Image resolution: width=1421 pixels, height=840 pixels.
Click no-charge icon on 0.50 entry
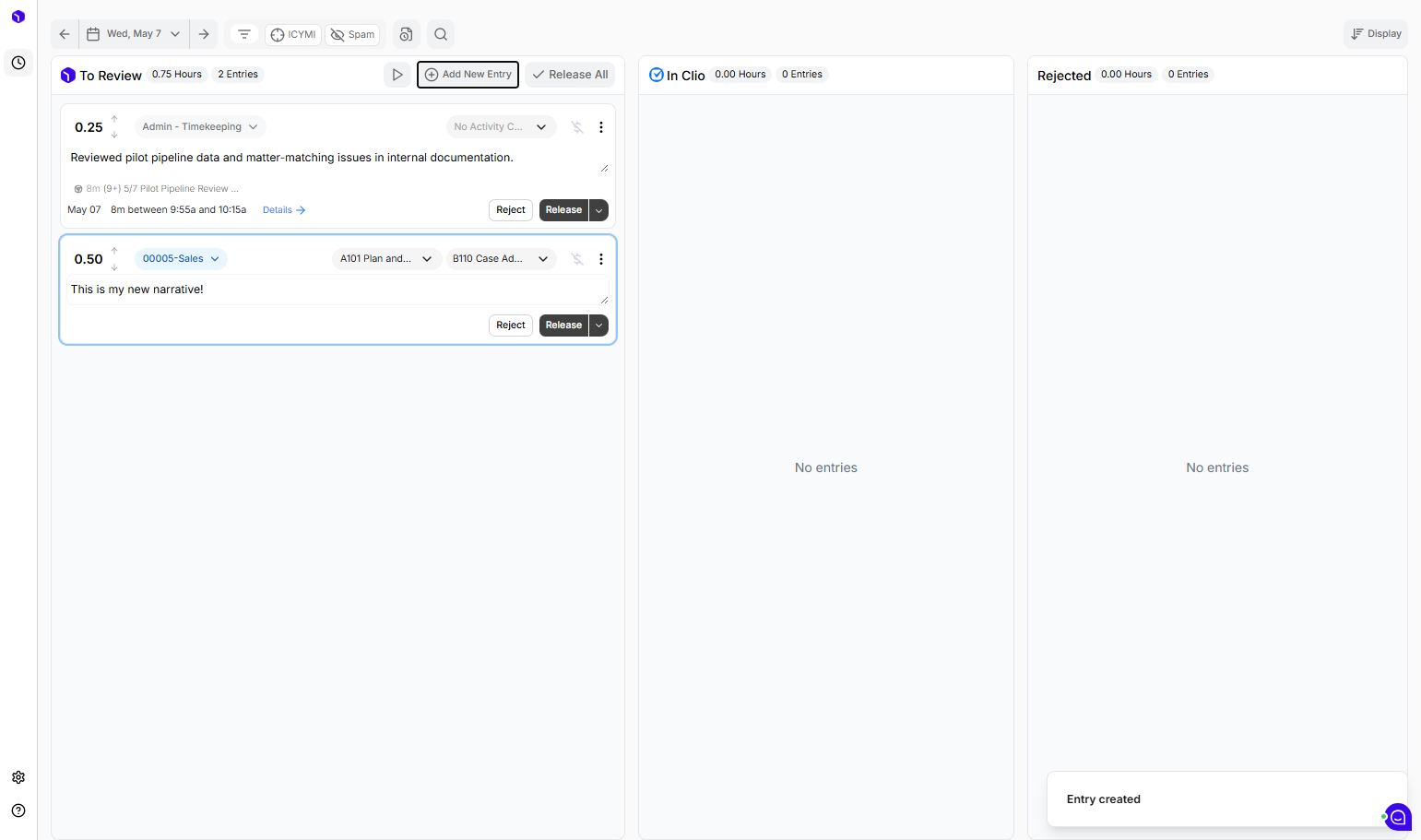tap(577, 259)
